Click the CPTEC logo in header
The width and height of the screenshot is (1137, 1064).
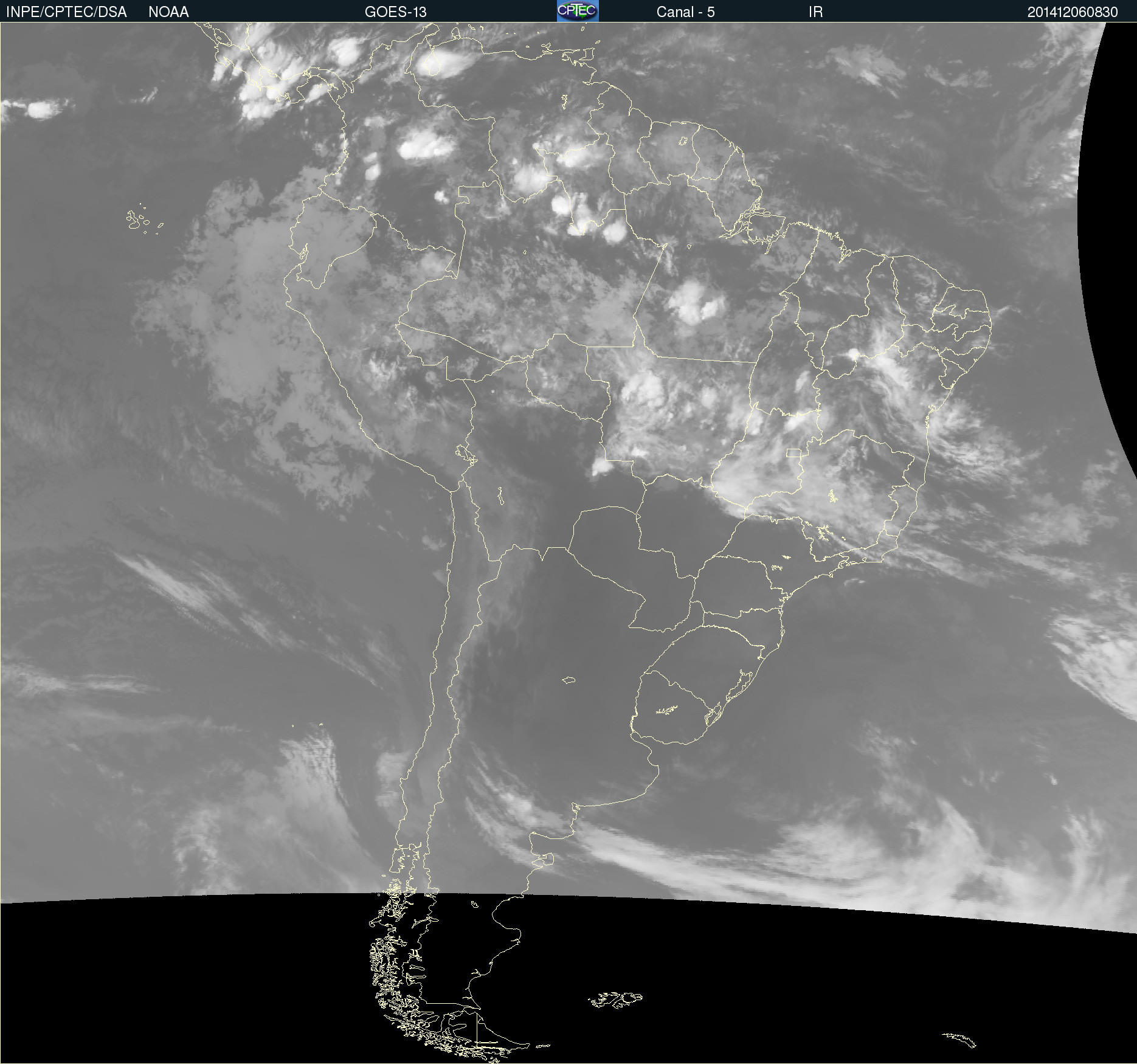578,11
